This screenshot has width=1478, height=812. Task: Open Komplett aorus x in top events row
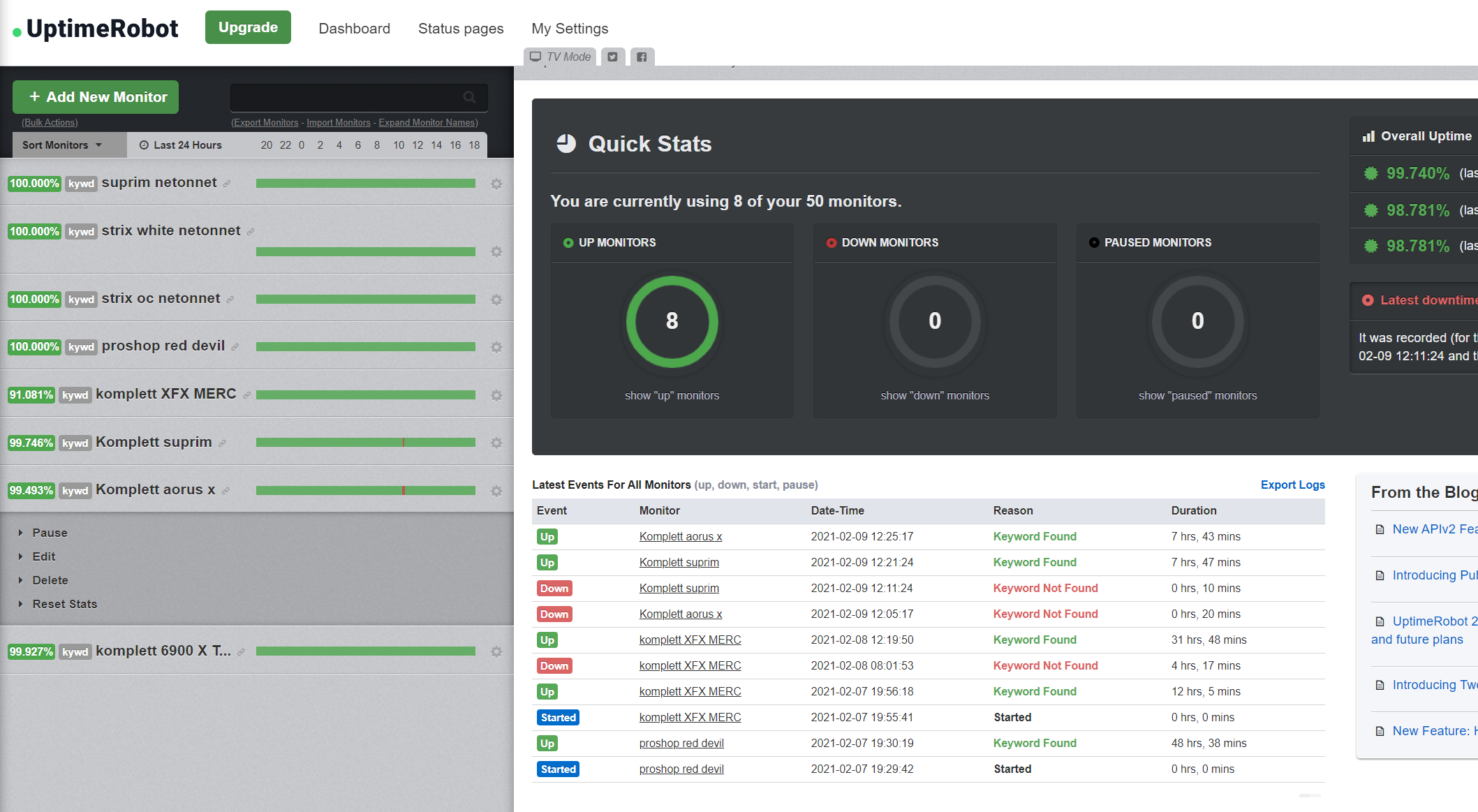(x=681, y=536)
